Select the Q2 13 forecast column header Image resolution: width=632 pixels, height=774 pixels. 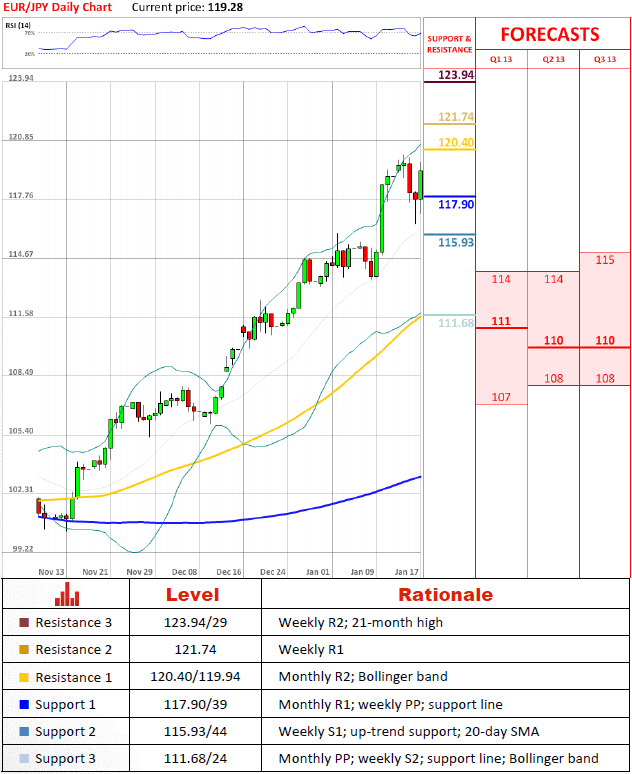point(553,59)
